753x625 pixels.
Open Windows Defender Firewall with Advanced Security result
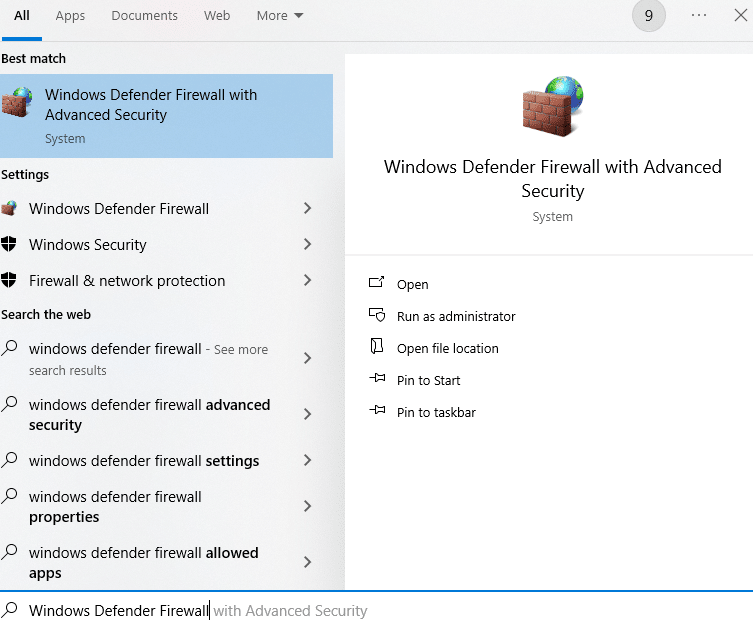166,116
